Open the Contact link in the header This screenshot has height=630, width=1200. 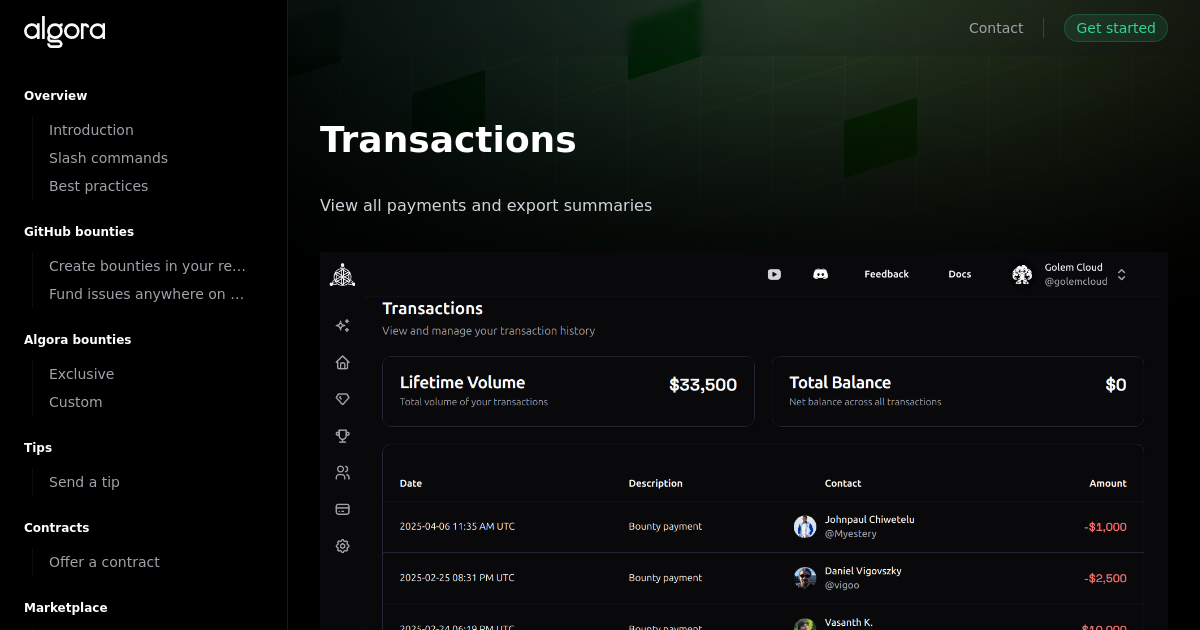click(995, 28)
